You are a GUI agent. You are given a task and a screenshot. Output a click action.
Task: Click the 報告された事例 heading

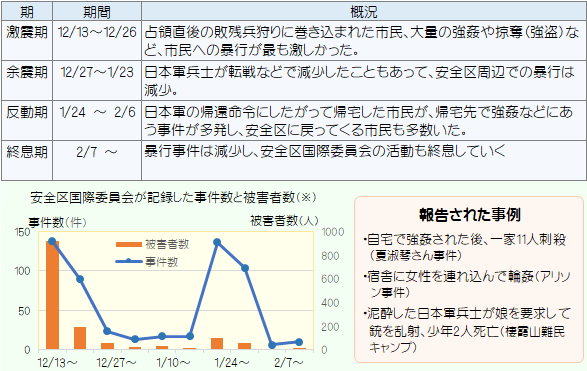(x=470, y=215)
